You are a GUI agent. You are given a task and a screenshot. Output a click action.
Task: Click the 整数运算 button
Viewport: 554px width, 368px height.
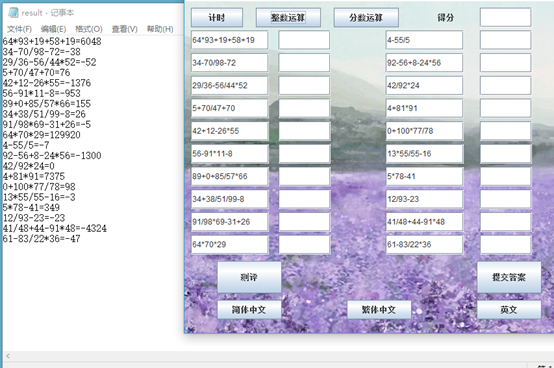pyautogui.click(x=288, y=18)
